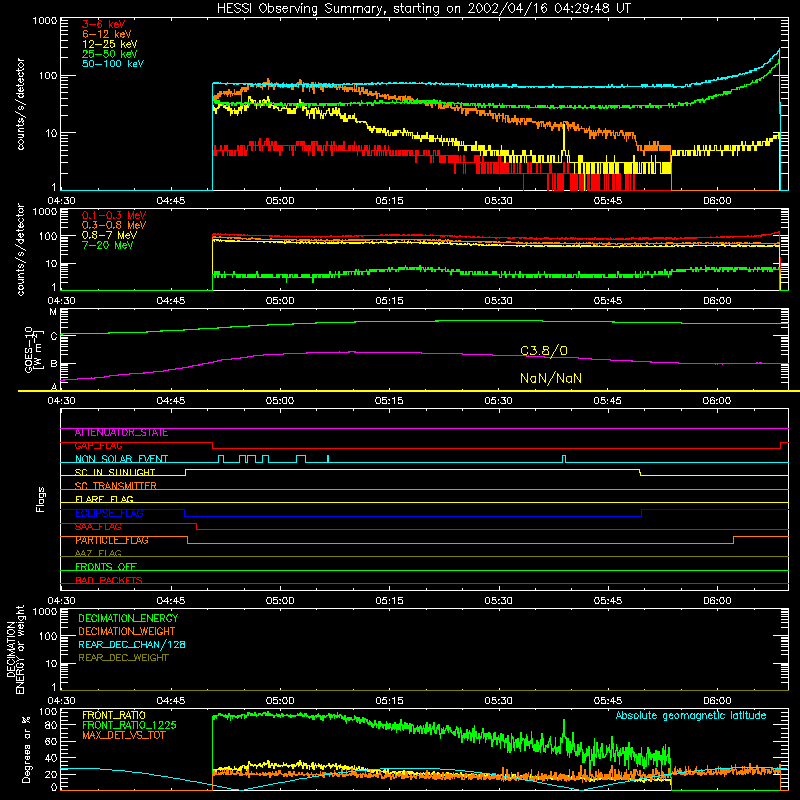
Task: Select the NON_SOLAR_EVENT flag label
Action: pyautogui.click(x=121, y=459)
